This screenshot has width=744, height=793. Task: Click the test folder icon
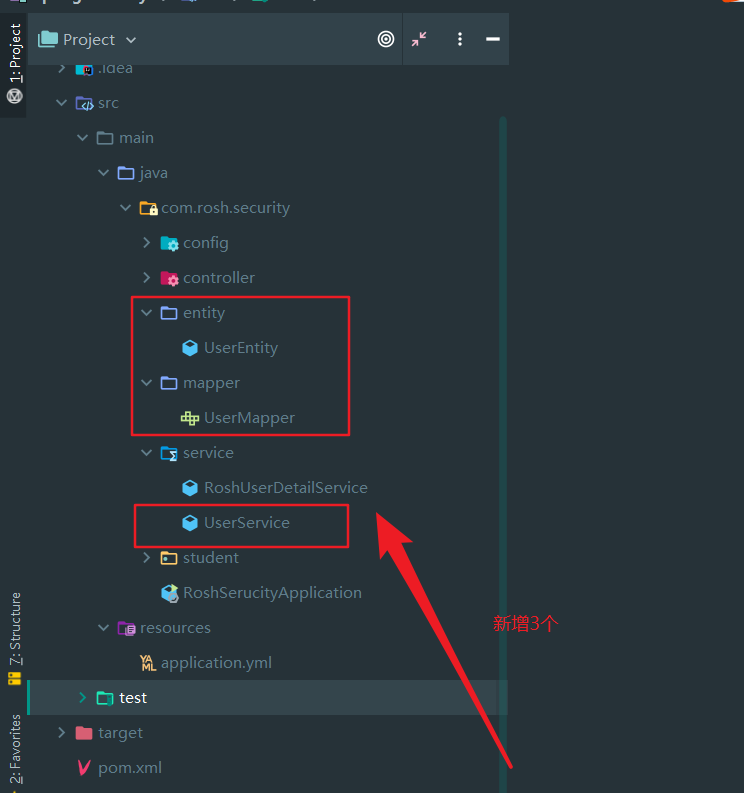pyautogui.click(x=105, y=698)
